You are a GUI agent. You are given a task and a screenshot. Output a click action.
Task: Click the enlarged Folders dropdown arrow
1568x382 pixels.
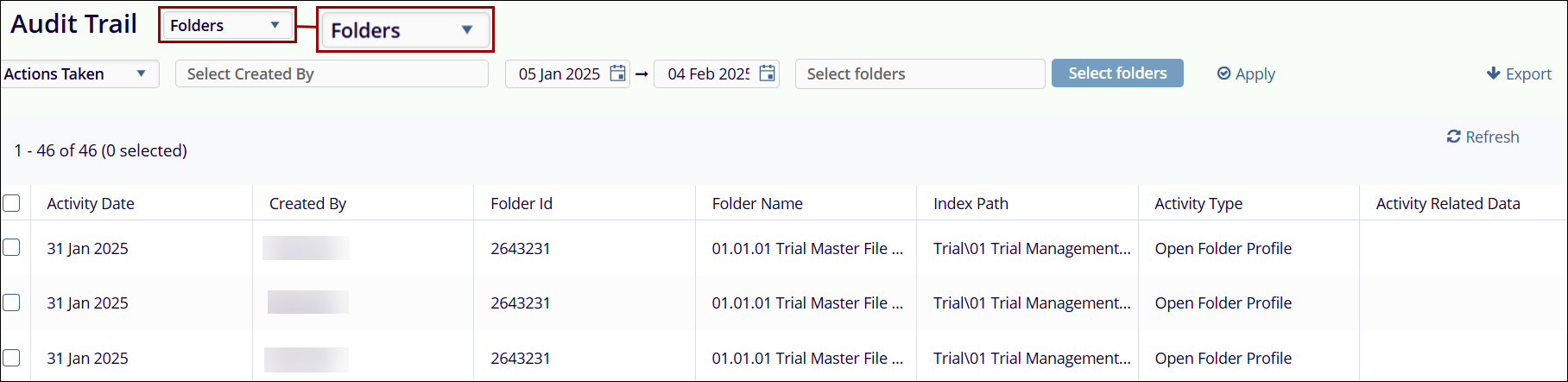(466, 30)
